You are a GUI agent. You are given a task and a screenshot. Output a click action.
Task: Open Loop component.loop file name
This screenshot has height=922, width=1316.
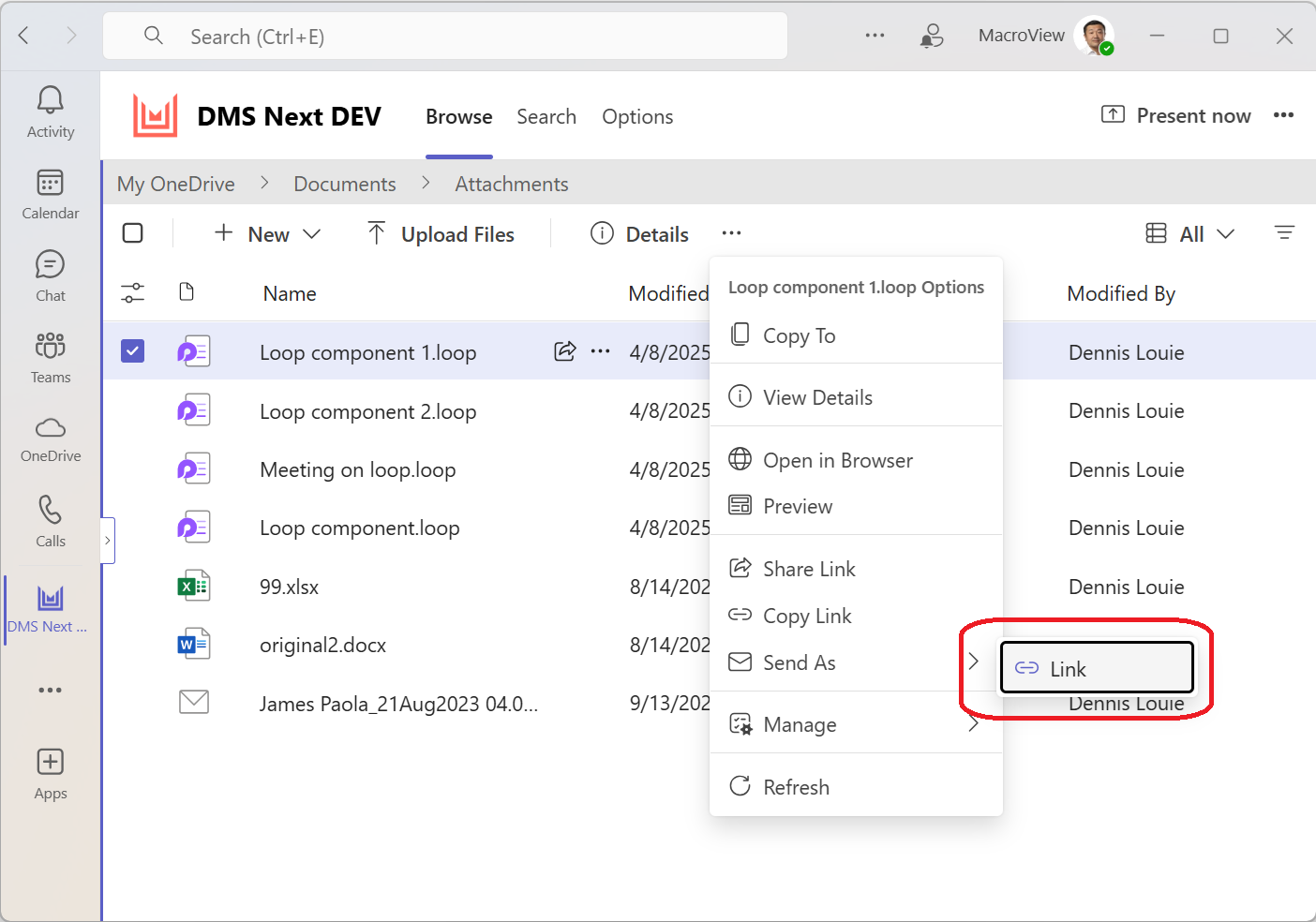[x=360, y=528]
